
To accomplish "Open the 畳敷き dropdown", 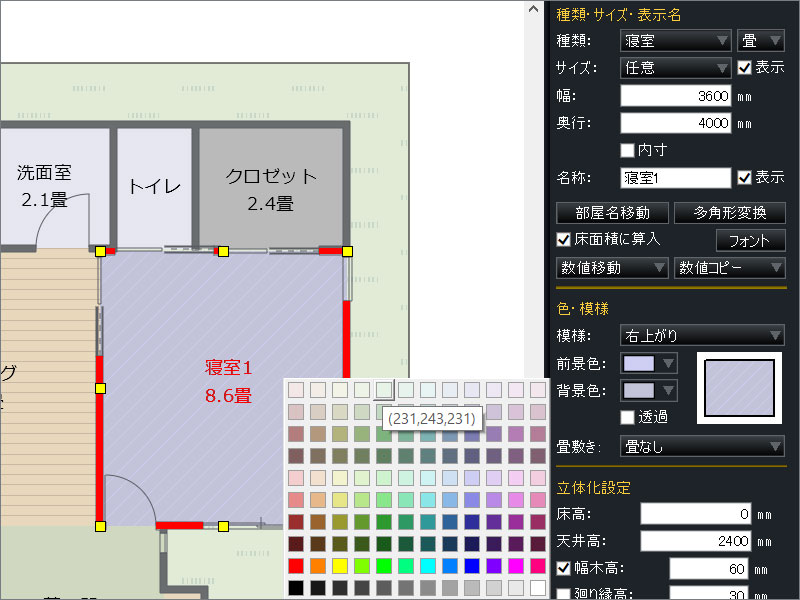I will 702,445.
